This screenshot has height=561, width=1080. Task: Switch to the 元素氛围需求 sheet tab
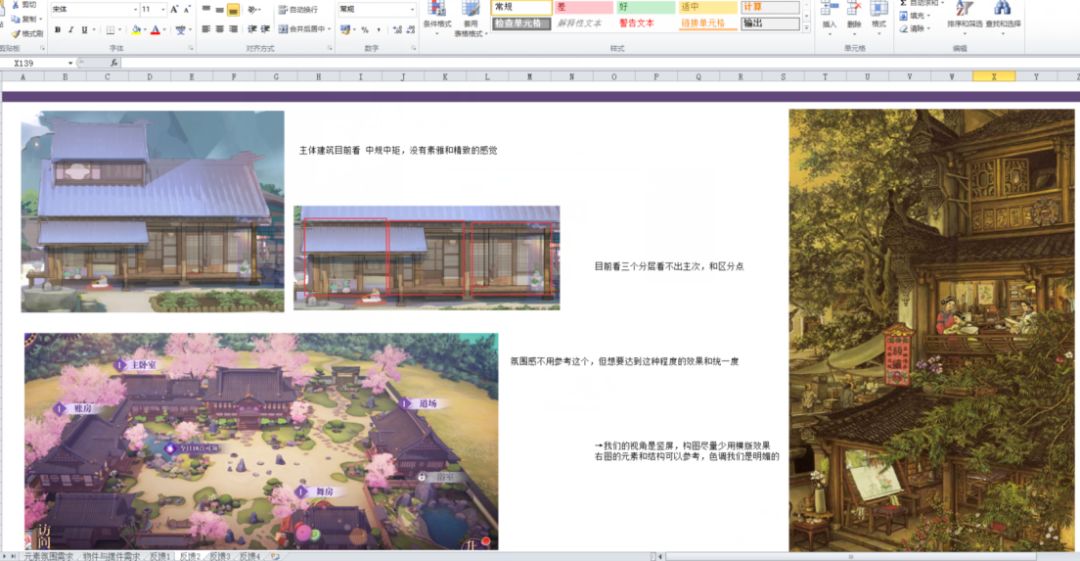click(48, 556)
